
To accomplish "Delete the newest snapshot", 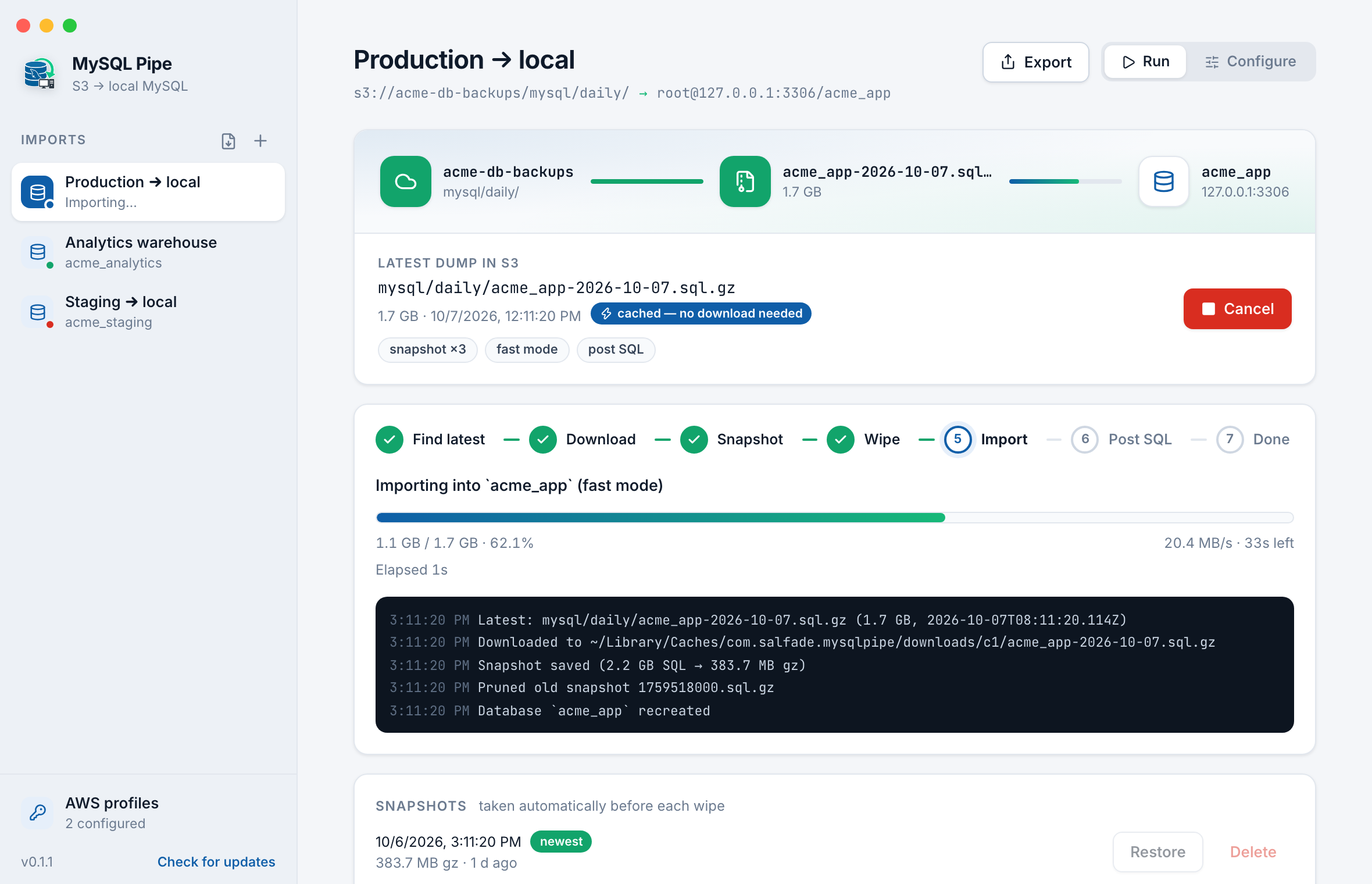I will pos(1253,852).
